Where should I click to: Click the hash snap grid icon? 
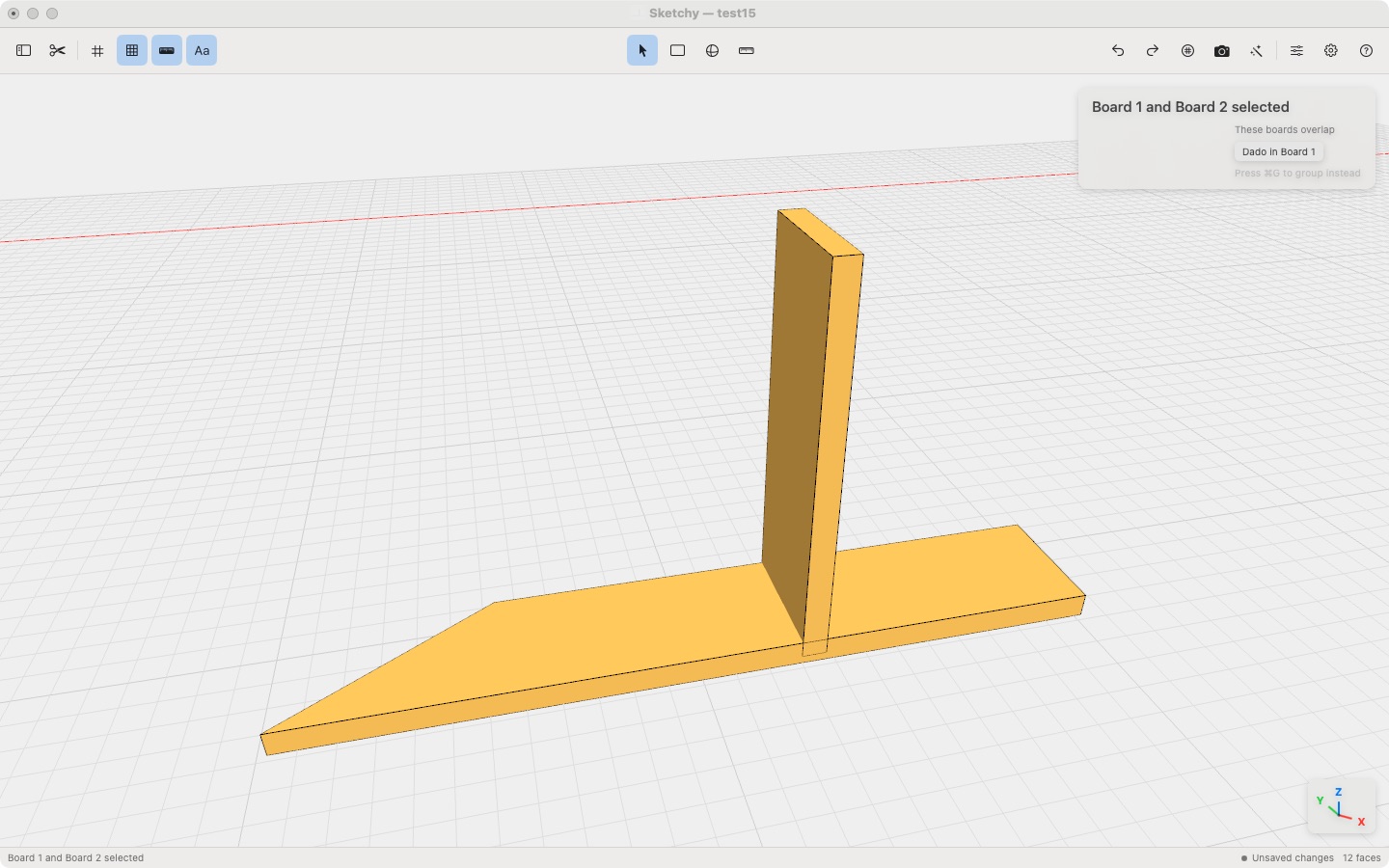pyautogui.click(x=97, y=51)
